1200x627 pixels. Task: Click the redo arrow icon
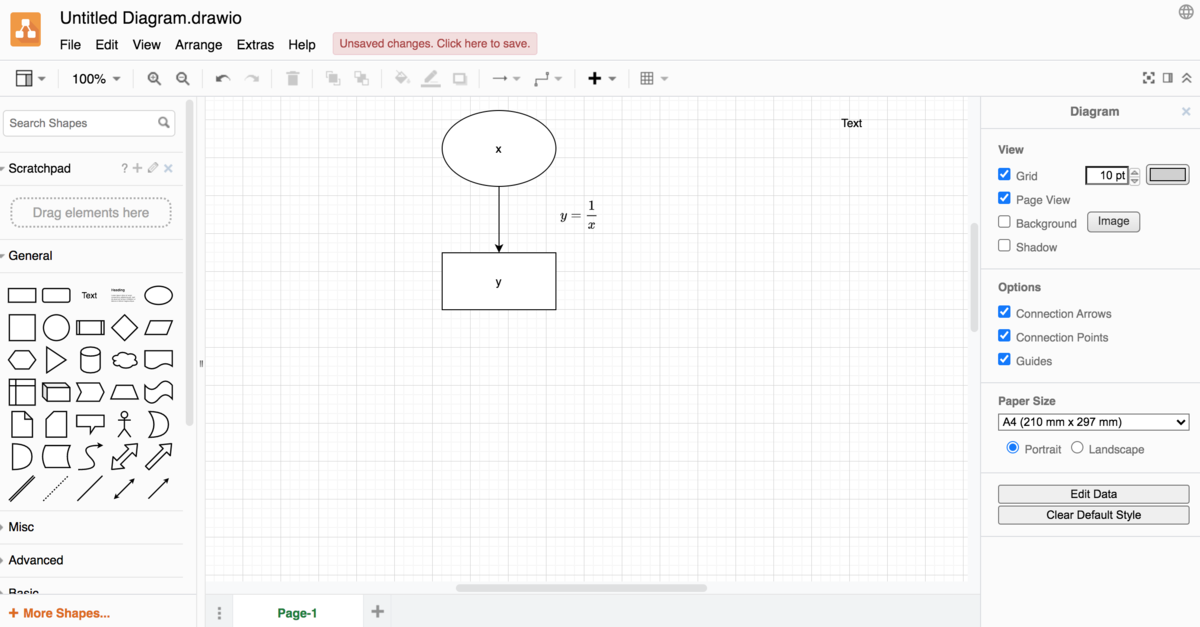click(252, 78)
